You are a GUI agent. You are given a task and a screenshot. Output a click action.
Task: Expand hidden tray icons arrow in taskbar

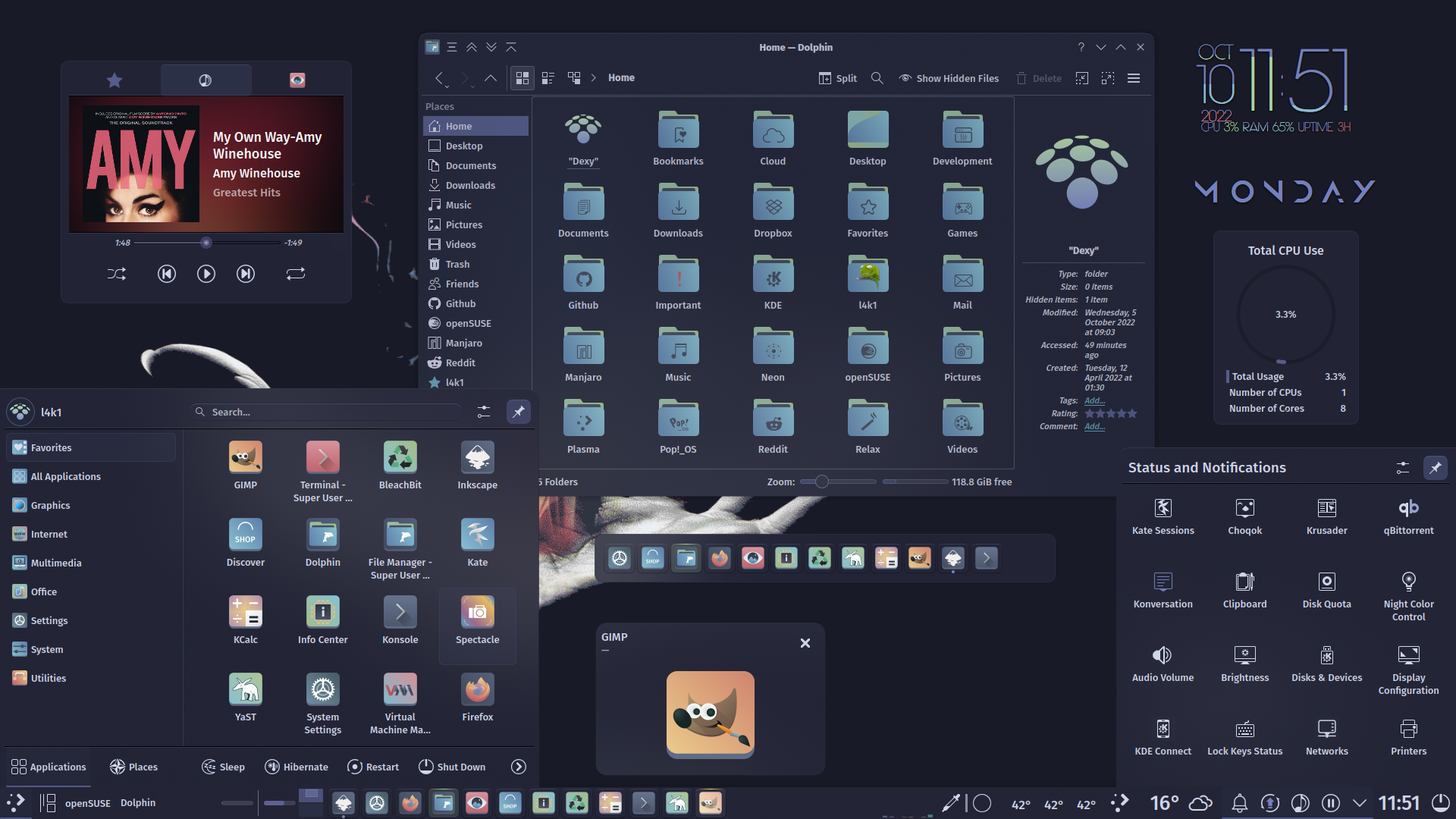pos(1360,802)
